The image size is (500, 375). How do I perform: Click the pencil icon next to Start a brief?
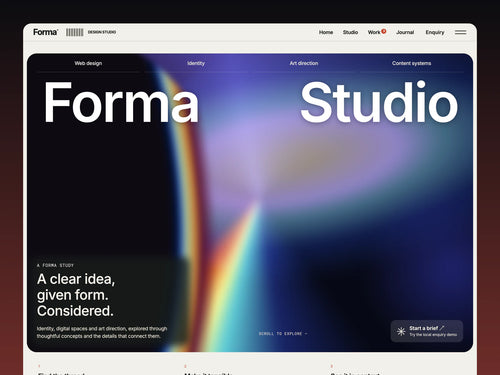442,328
